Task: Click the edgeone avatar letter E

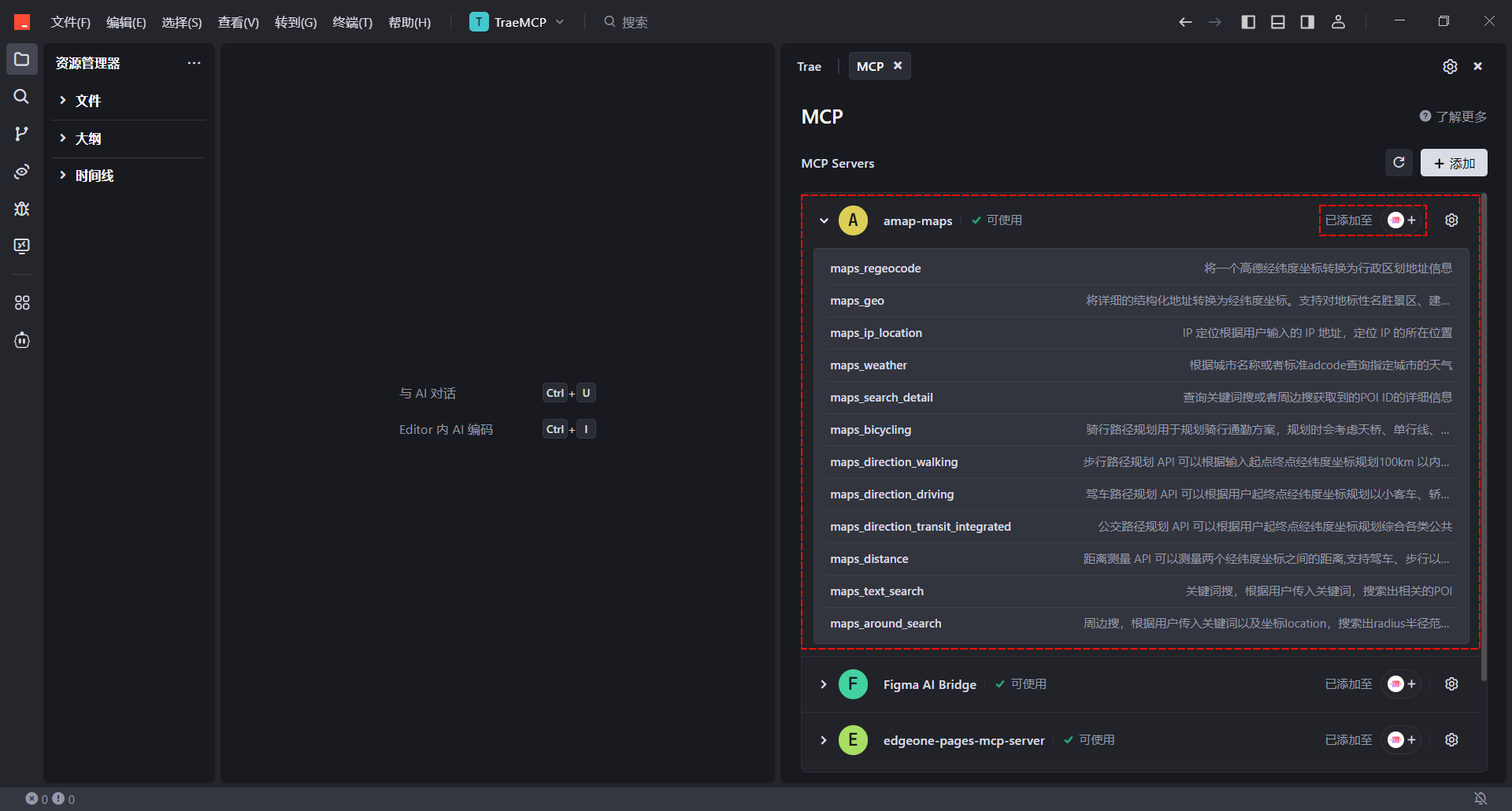Action: [853, 740]
